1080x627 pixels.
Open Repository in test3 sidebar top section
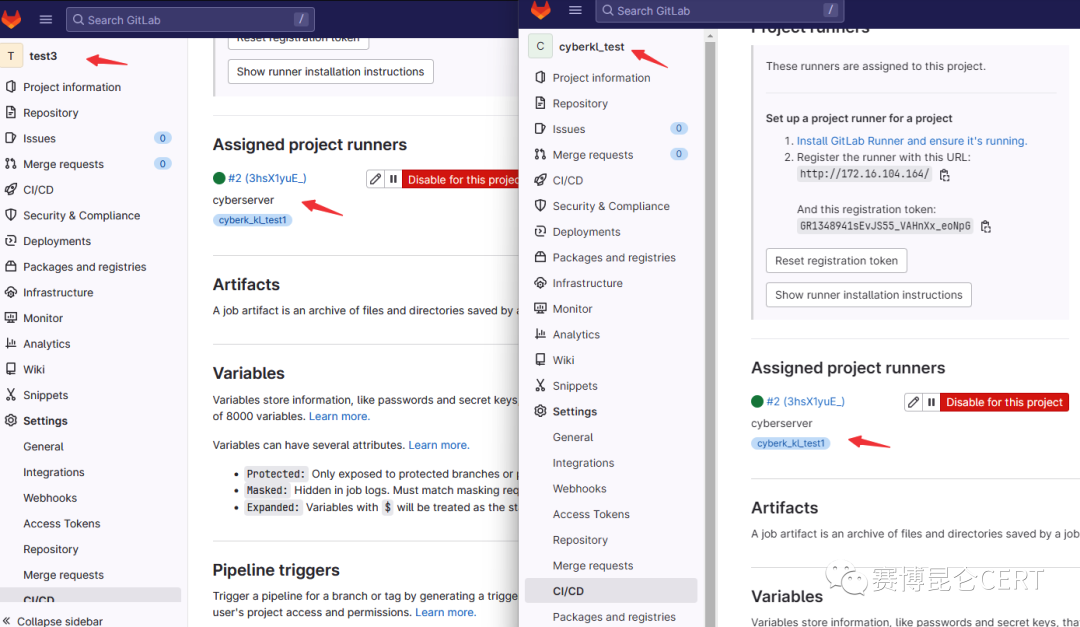[50, 112]
